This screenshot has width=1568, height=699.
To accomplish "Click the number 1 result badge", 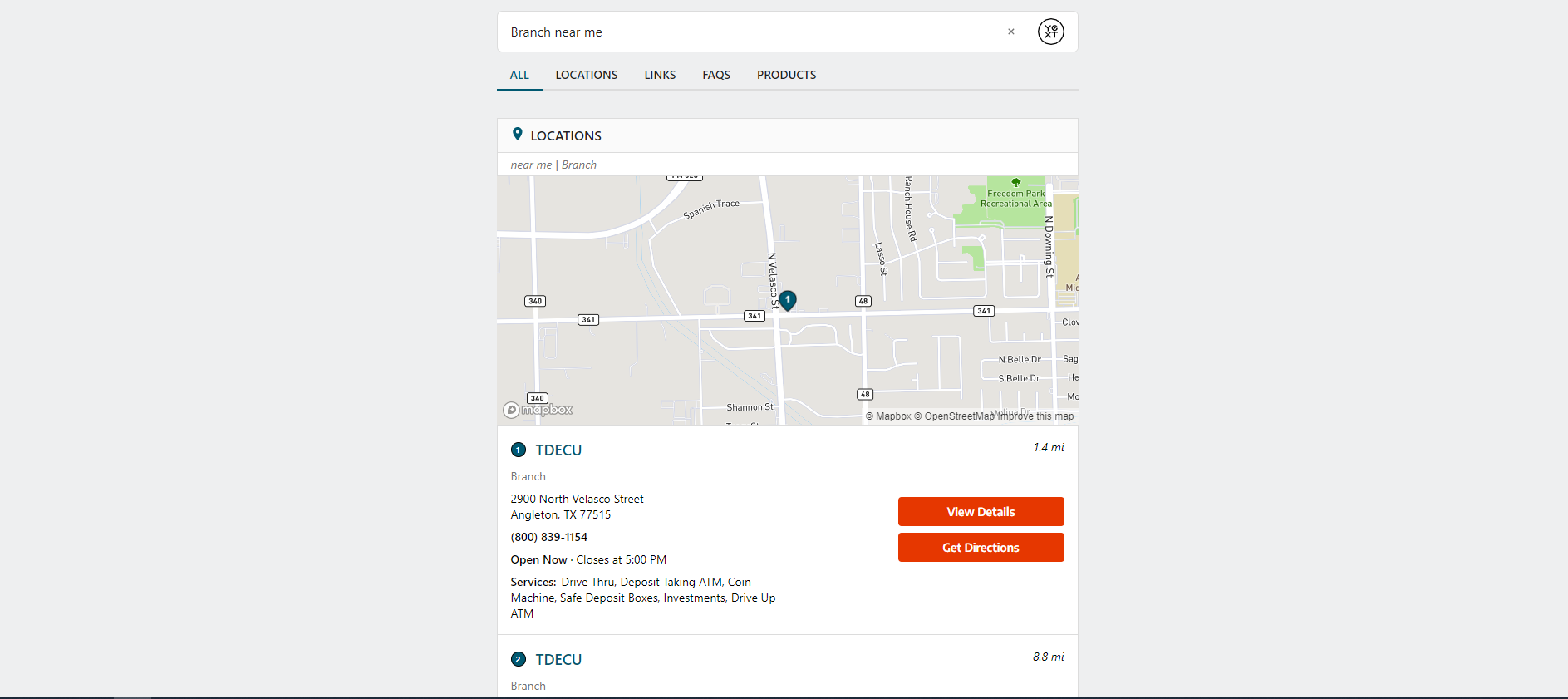I will click(519, 450).
